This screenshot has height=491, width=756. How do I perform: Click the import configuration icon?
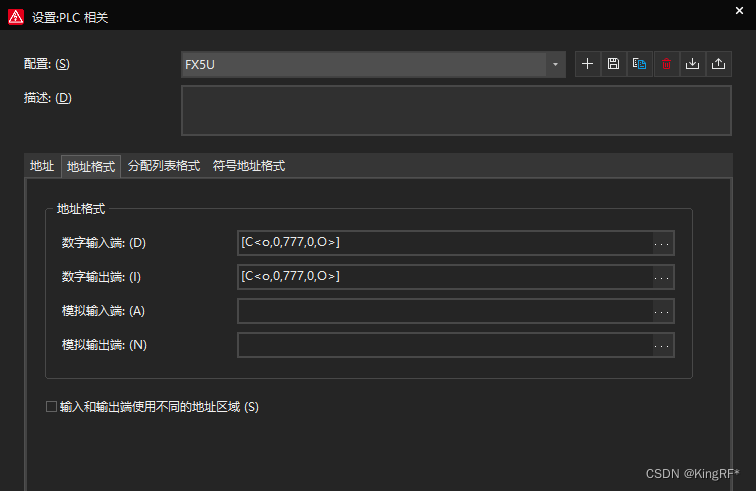coord(692,64)
